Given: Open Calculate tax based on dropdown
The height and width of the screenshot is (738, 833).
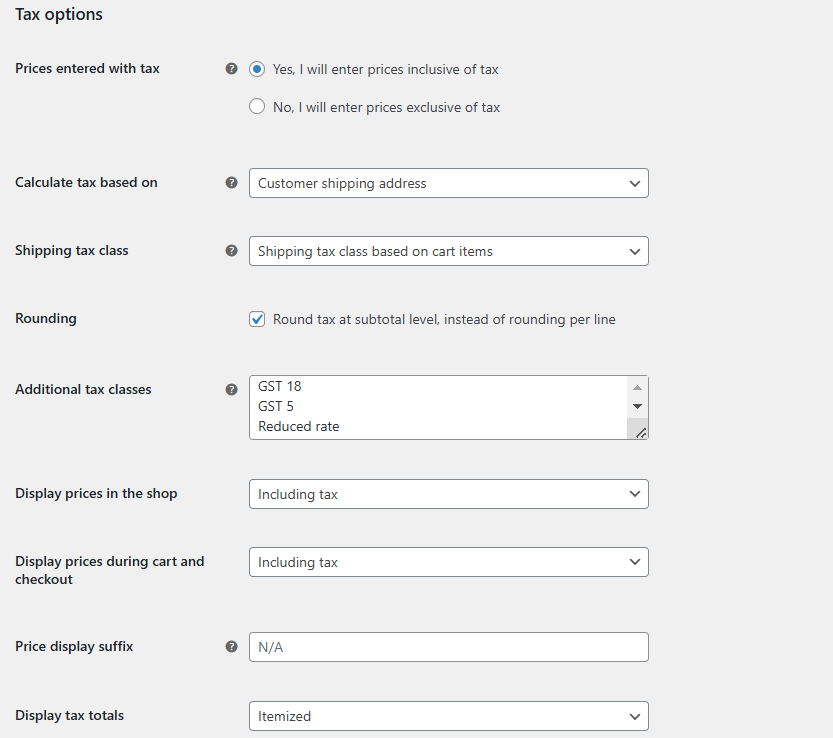Looking at the screenshot, I should [449, 183].
